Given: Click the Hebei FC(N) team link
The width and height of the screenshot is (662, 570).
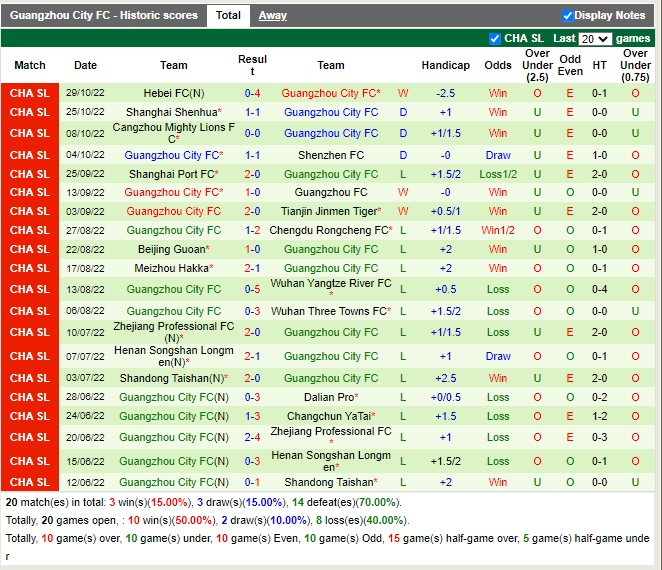Looking at the screenshot, I should (x=173, y=92).
